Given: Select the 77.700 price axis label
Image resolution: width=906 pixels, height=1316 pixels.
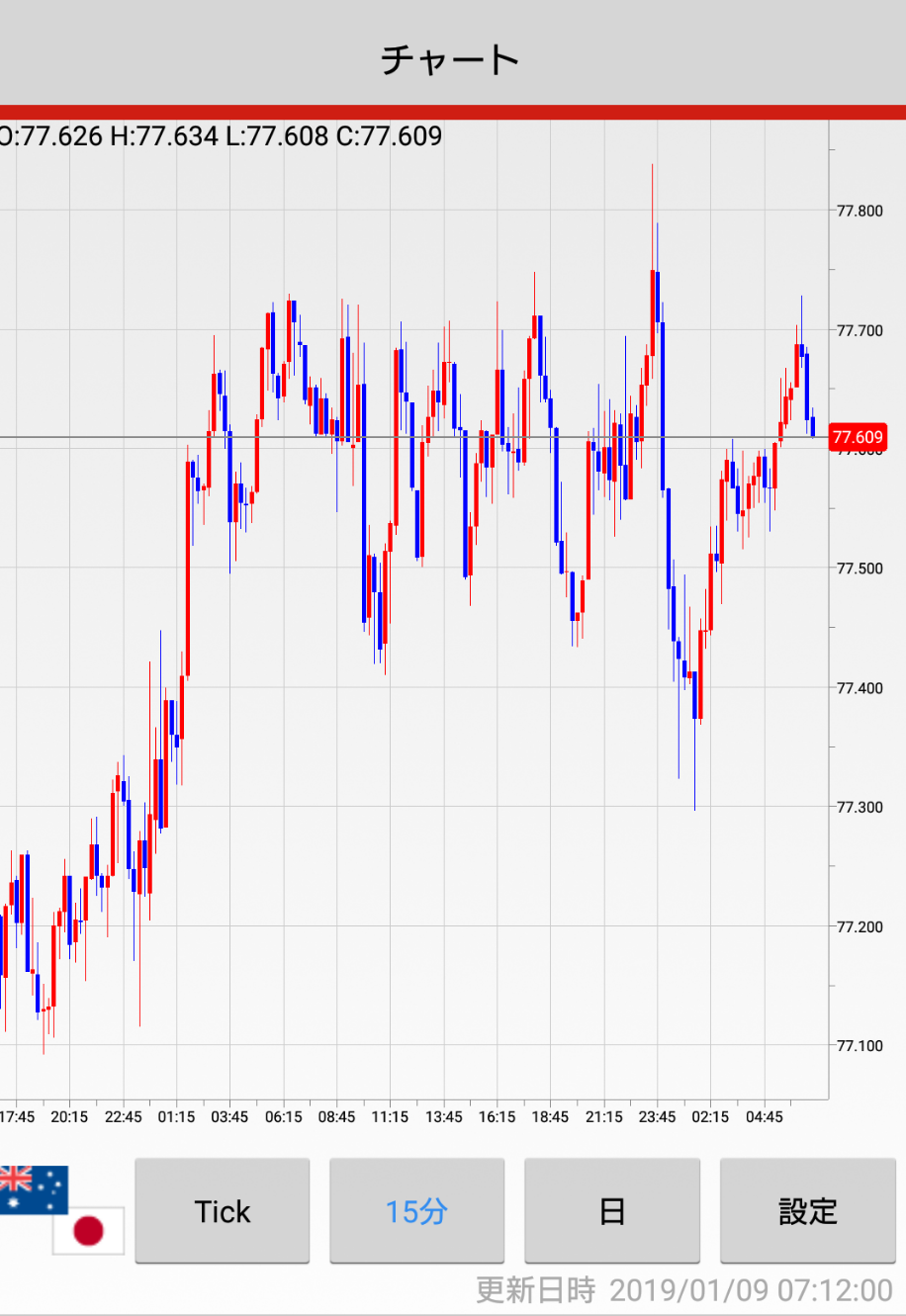Looking at the screenshot, I should tap(860, 330).
